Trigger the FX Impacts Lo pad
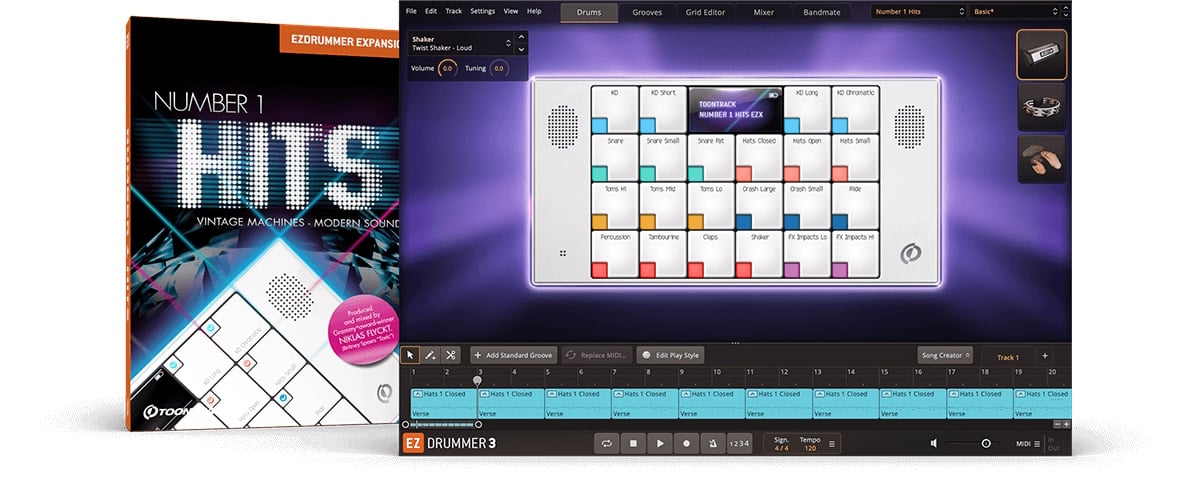This screenshot has height=488, width=1200. pos(807,253)
